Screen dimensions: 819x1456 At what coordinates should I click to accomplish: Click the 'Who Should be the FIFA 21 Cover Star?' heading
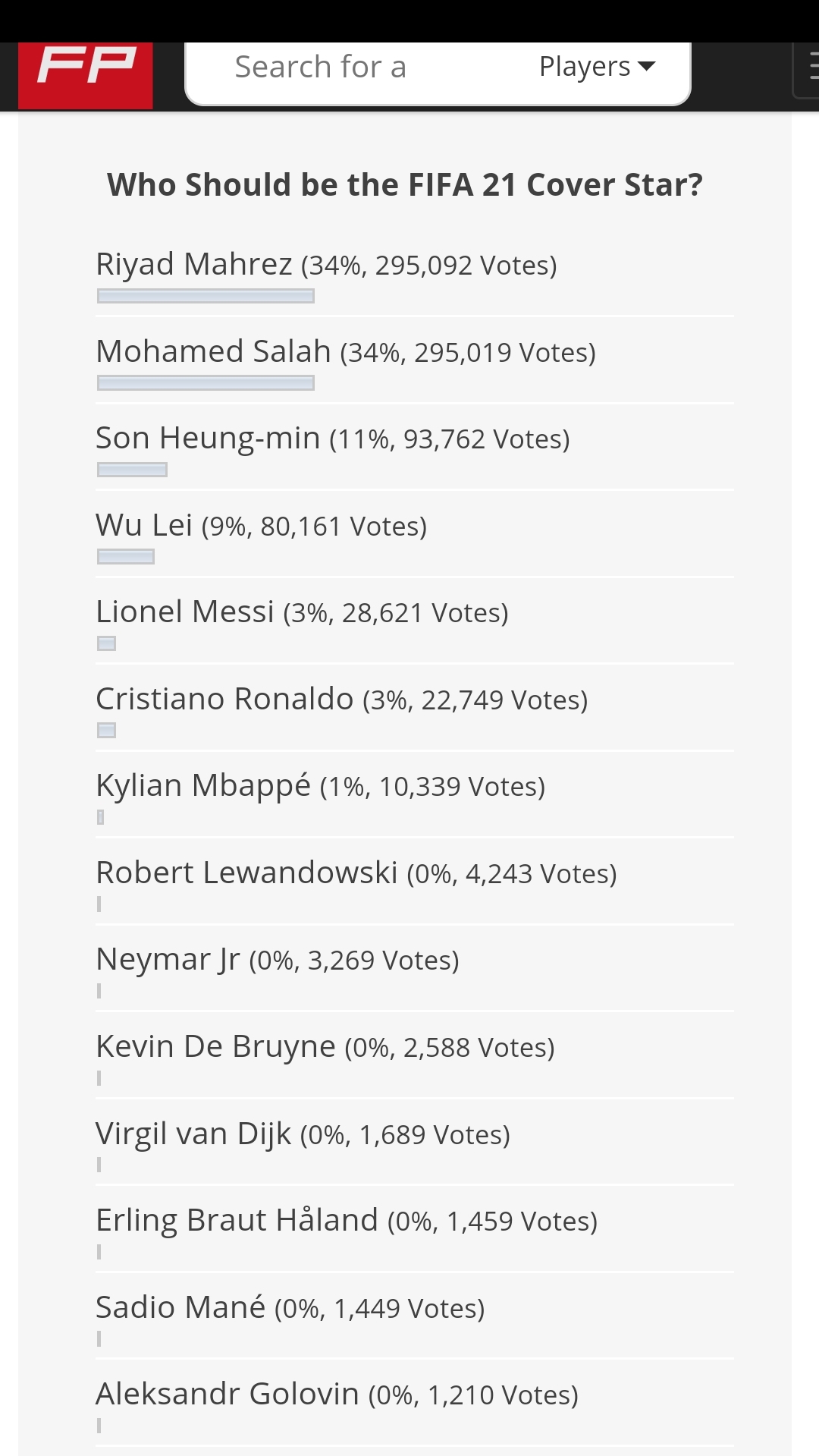pos(405,185)
